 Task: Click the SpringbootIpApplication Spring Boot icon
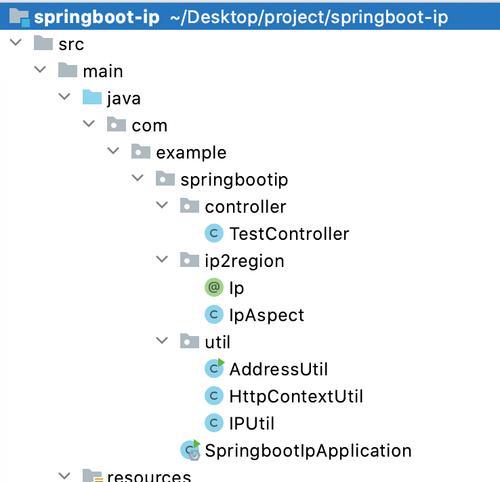point(190,450)
